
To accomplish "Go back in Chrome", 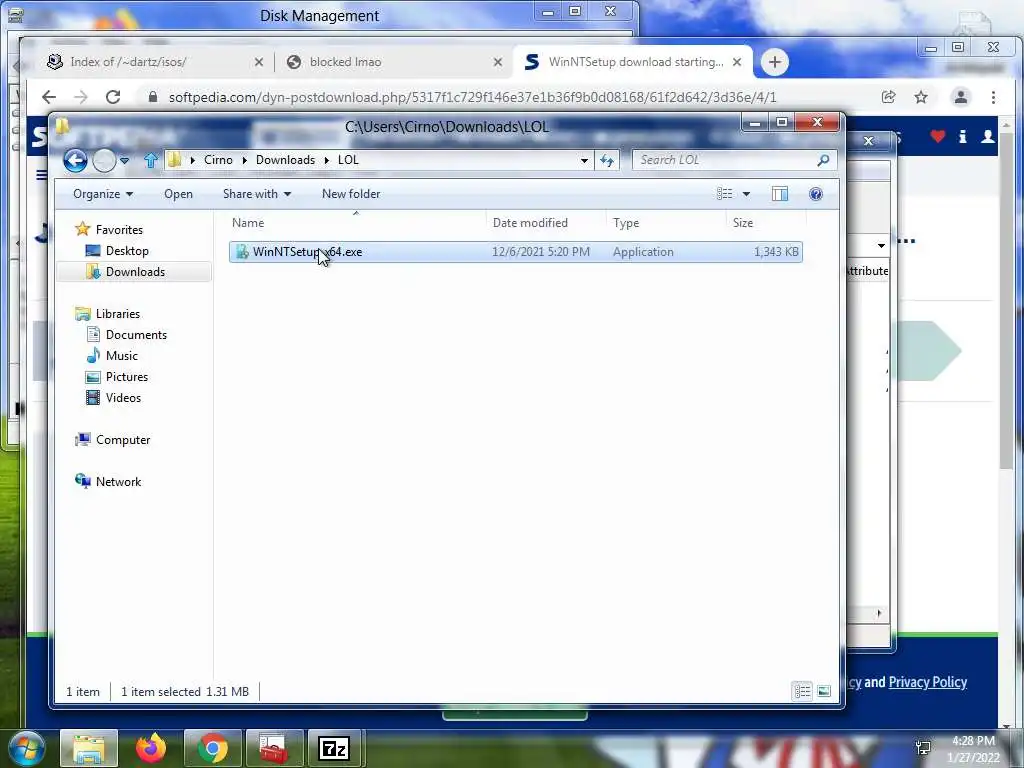I will tap(49, 97).
